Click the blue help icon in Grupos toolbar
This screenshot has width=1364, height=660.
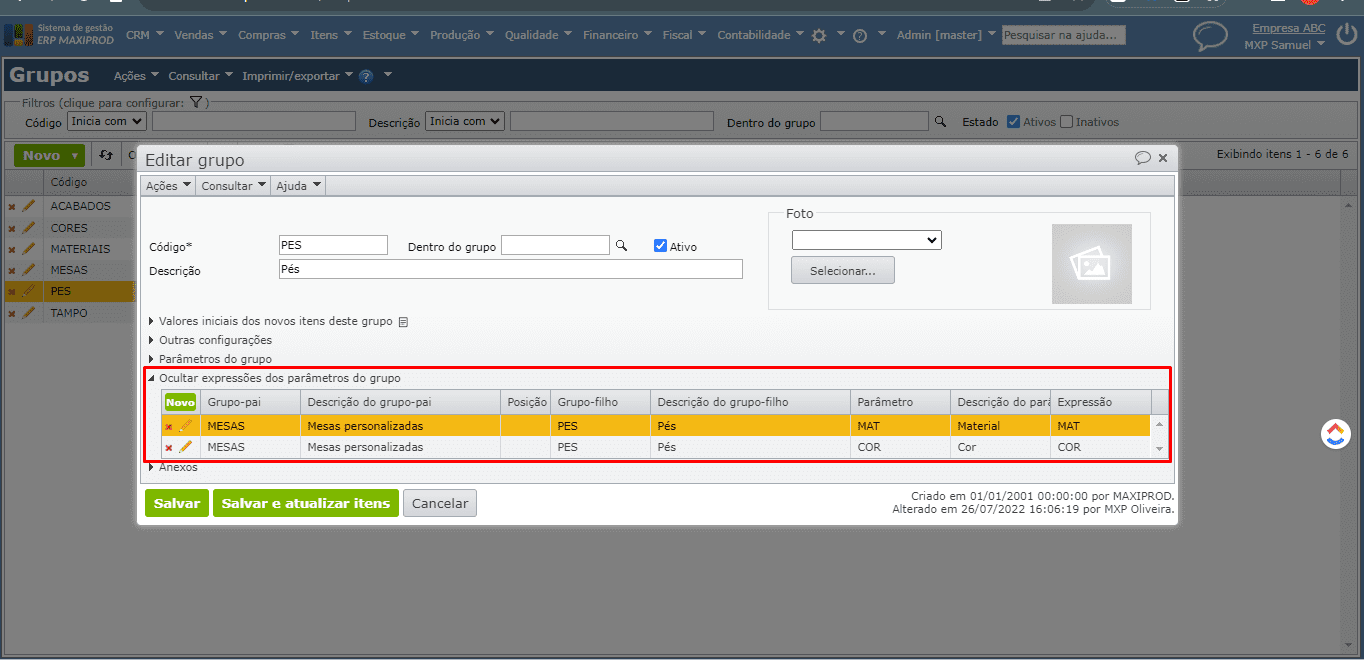366,76
